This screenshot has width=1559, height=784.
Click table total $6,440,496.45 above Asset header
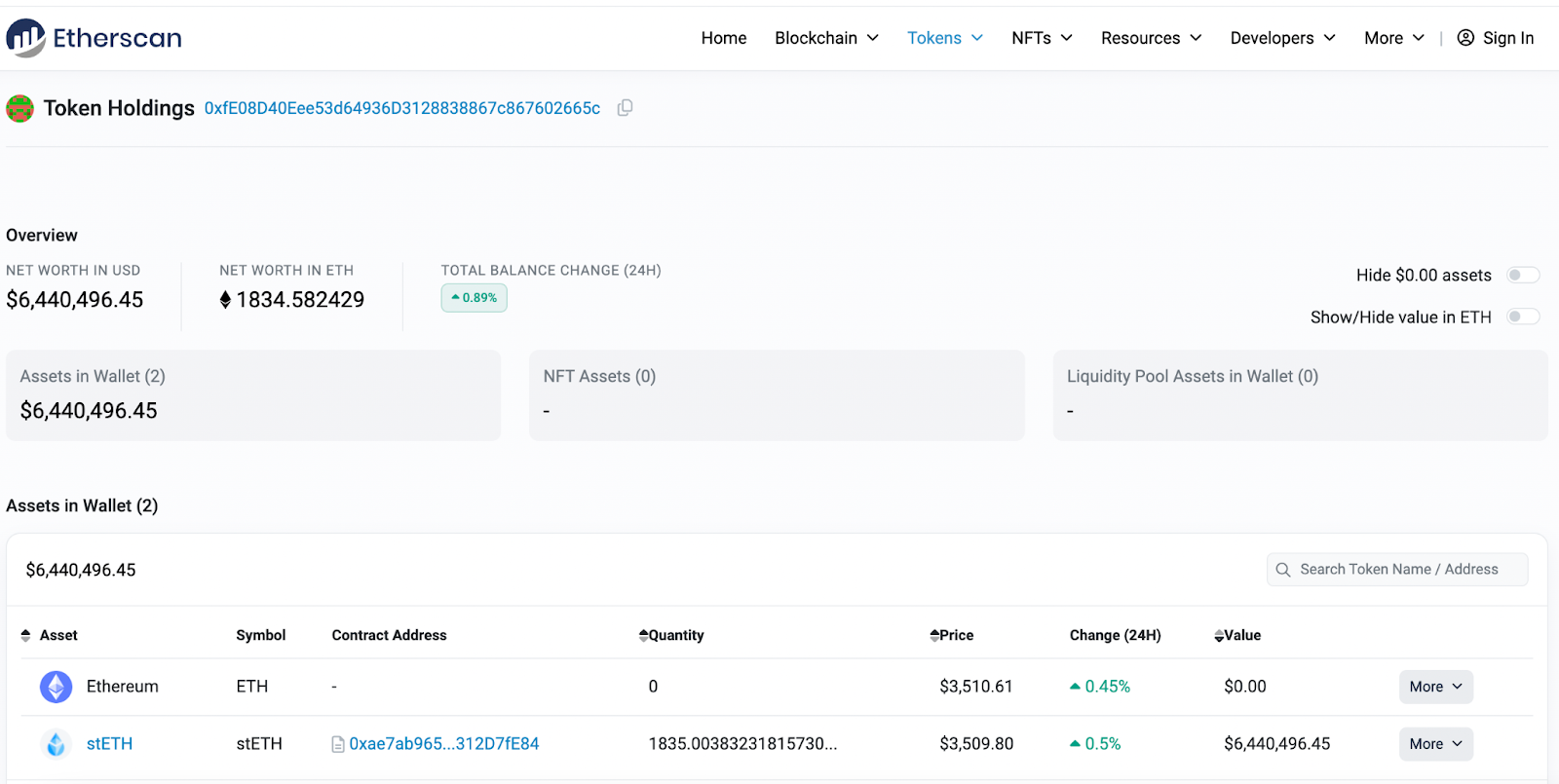click(x=81, y=571)
